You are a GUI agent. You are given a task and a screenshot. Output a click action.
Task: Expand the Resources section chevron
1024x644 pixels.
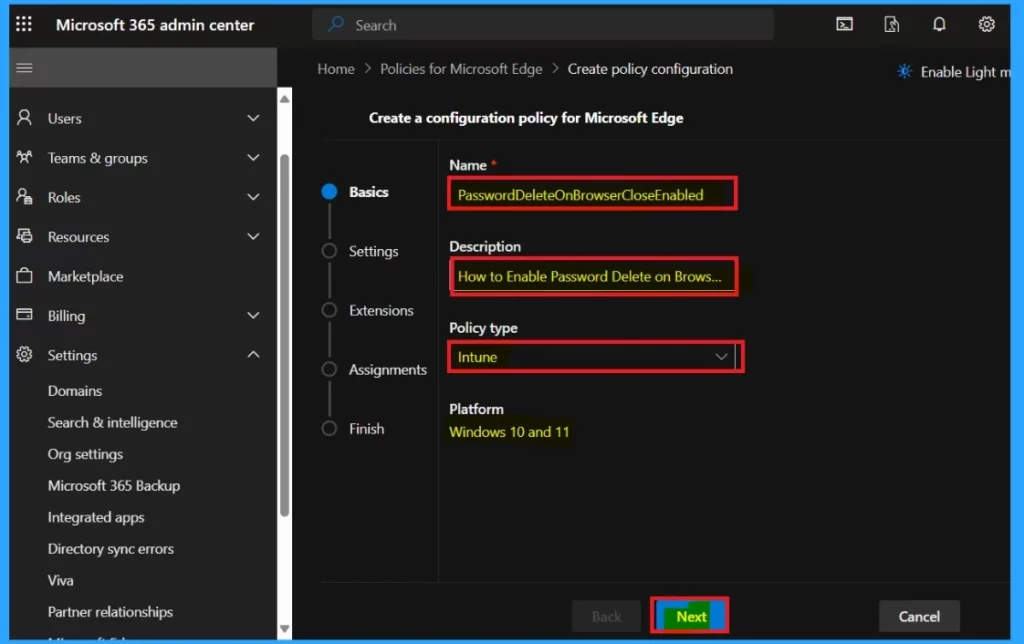(253, 236)
